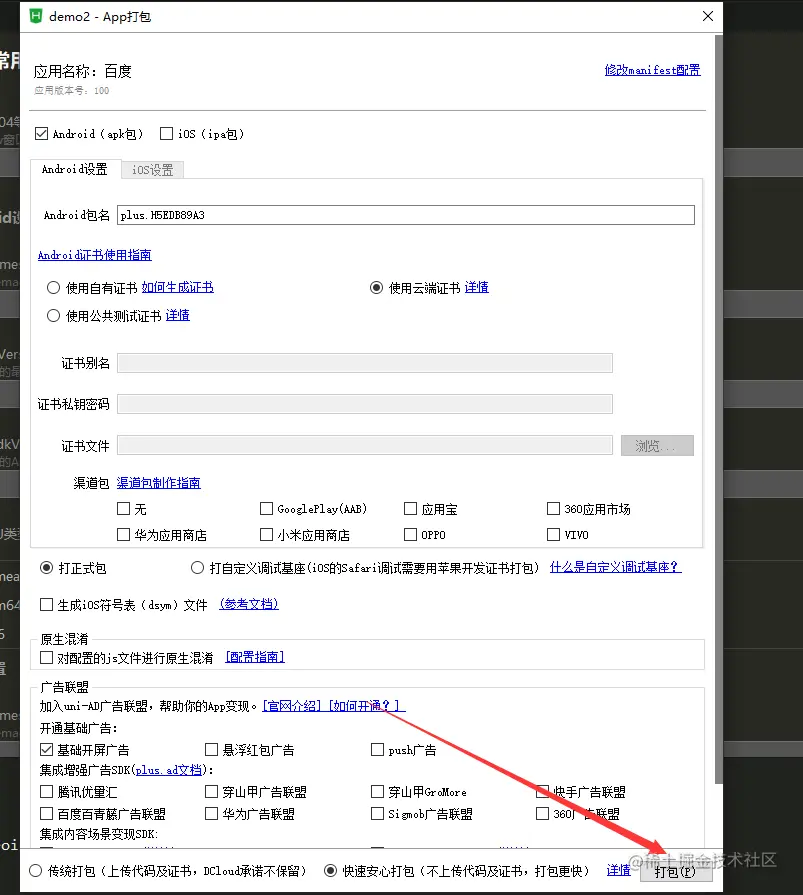
Task: Check 生成iOS符号表(dsym)文件
Action: pos(46,603)
